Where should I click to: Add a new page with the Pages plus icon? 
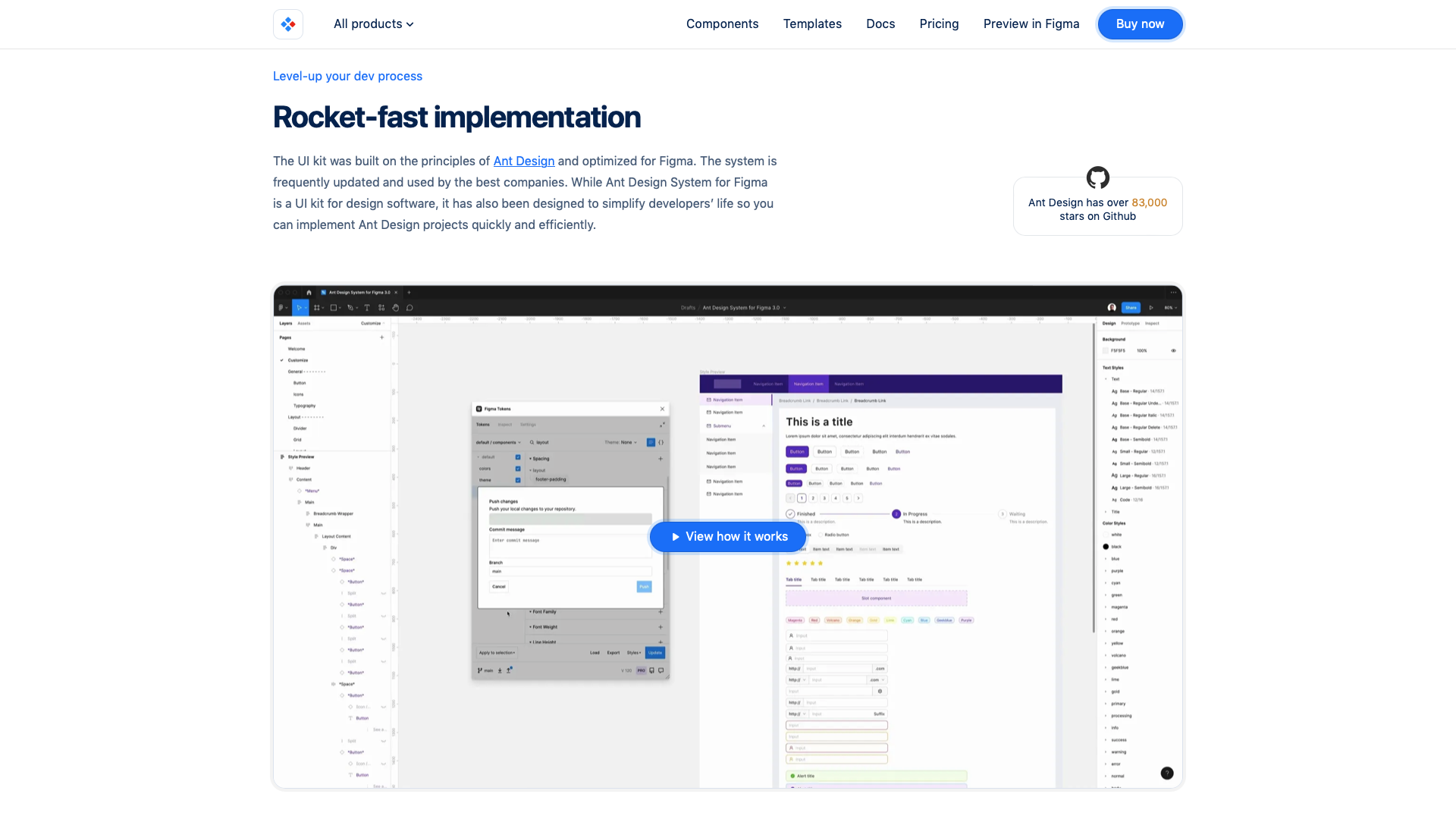pyautogui.click(x=381, y=337)
